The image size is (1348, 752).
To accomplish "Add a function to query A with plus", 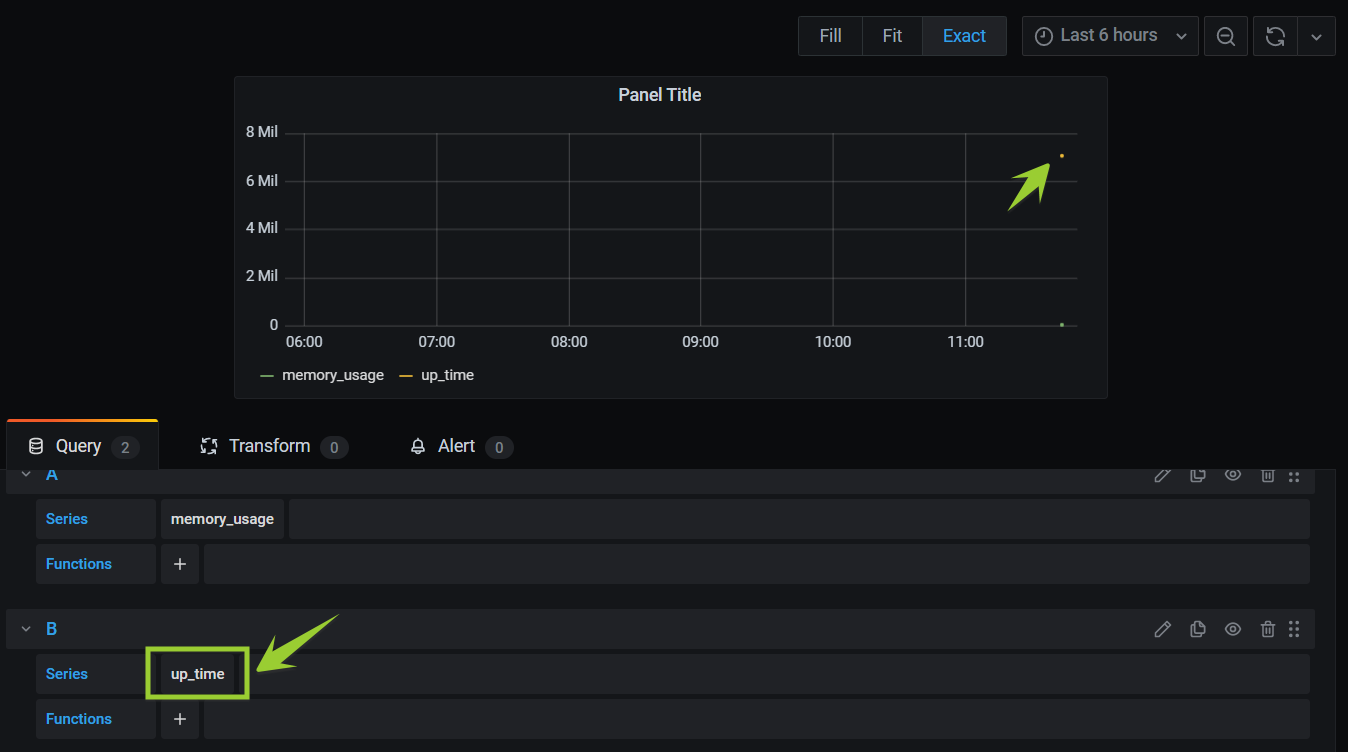I will coord(180,564).
